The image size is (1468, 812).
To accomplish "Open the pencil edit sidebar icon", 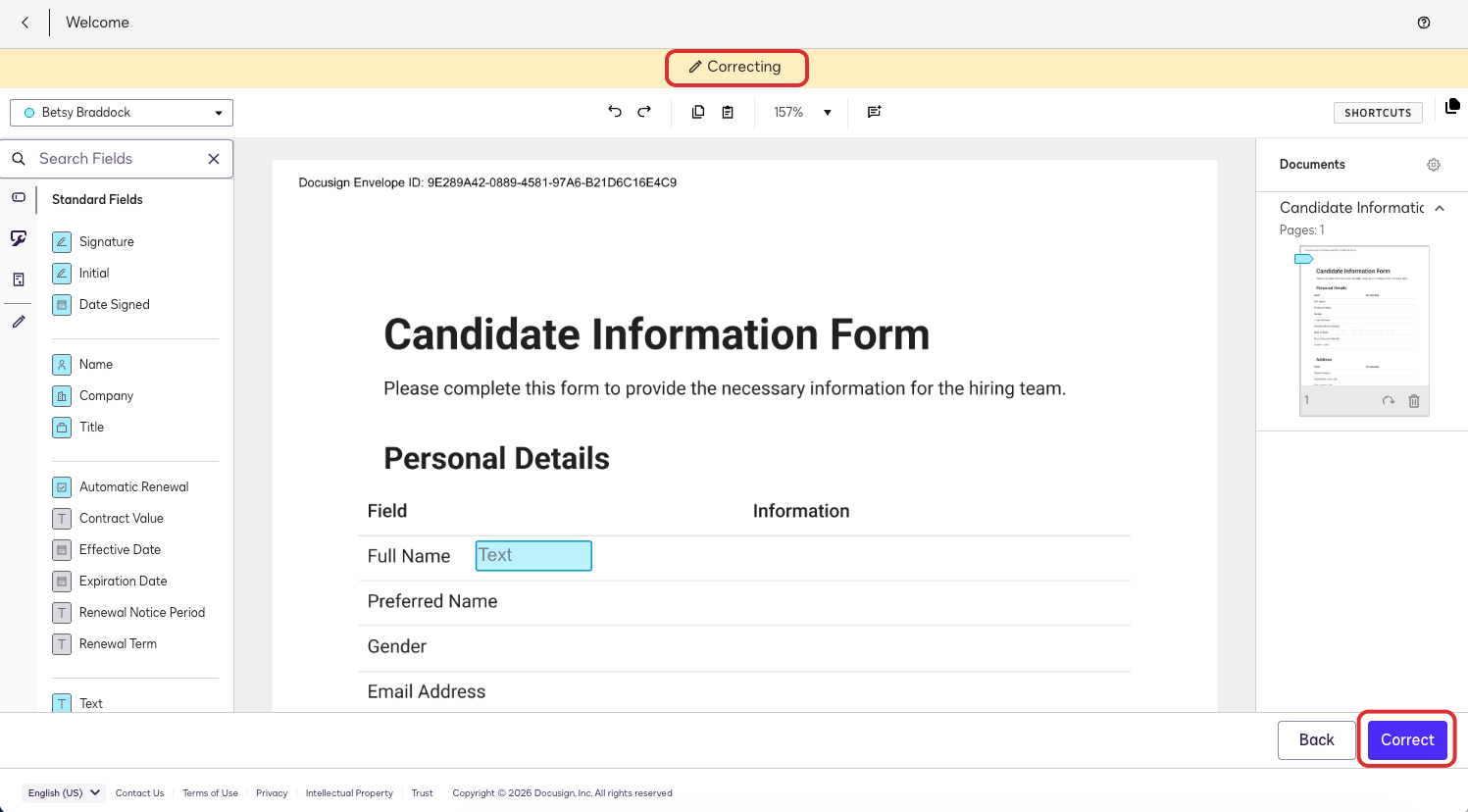I will coord(19,322).
